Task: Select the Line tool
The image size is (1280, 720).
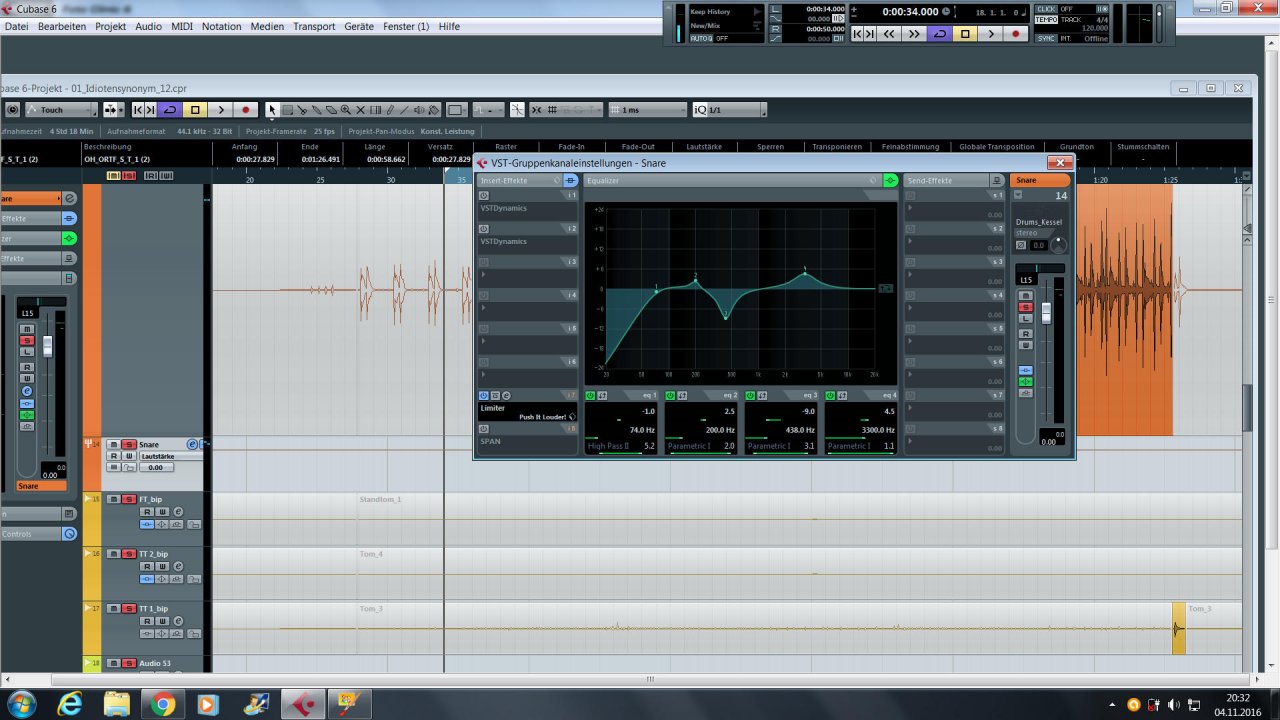Action: [404, 110]
